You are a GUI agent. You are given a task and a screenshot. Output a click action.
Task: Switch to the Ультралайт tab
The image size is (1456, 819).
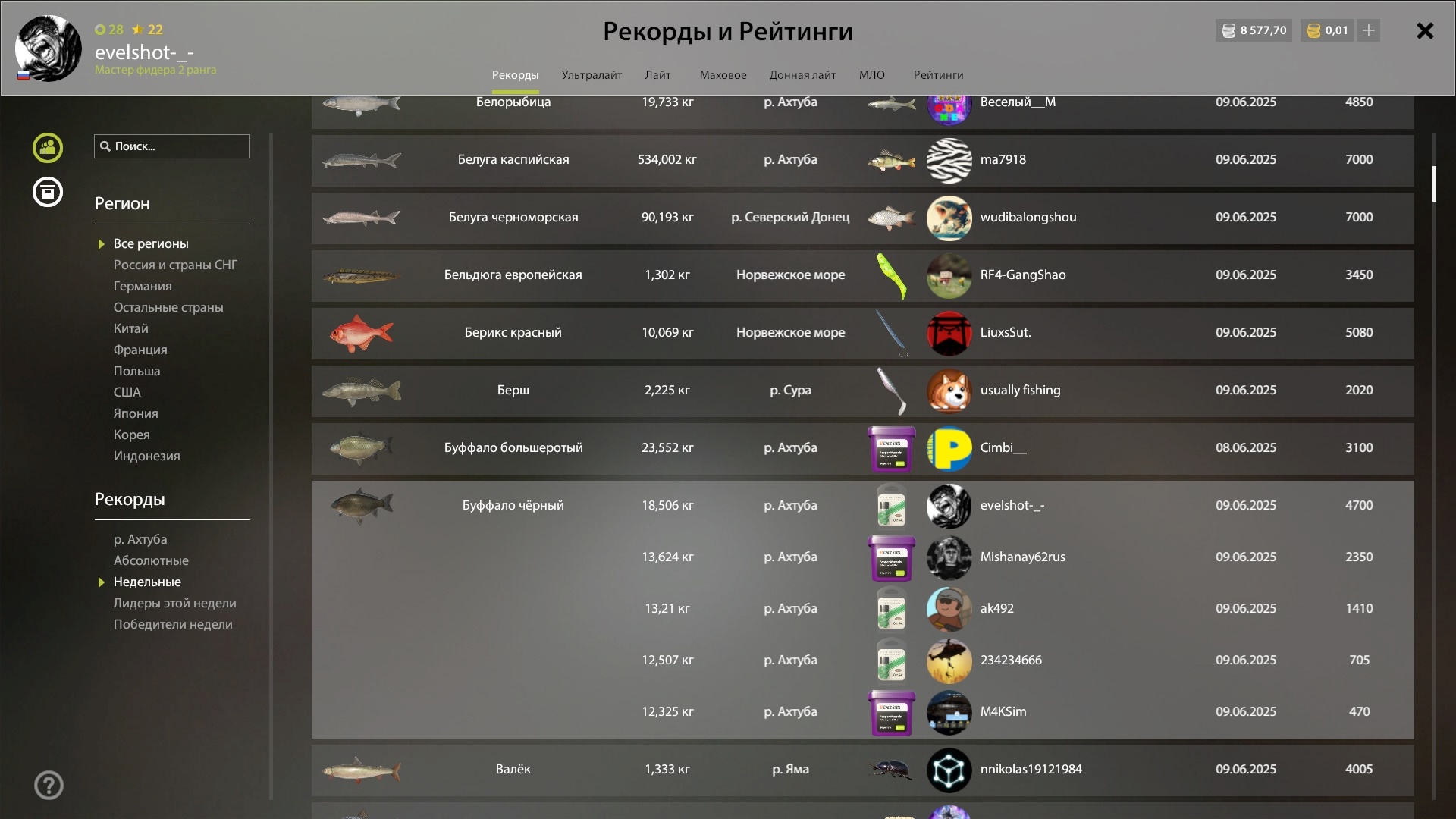(591, 75)
